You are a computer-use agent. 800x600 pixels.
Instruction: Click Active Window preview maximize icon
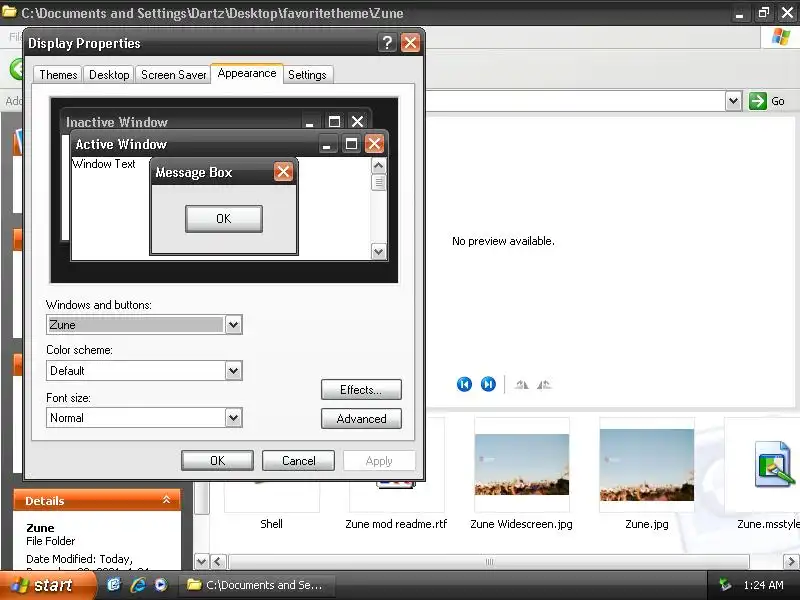[351, 144]
